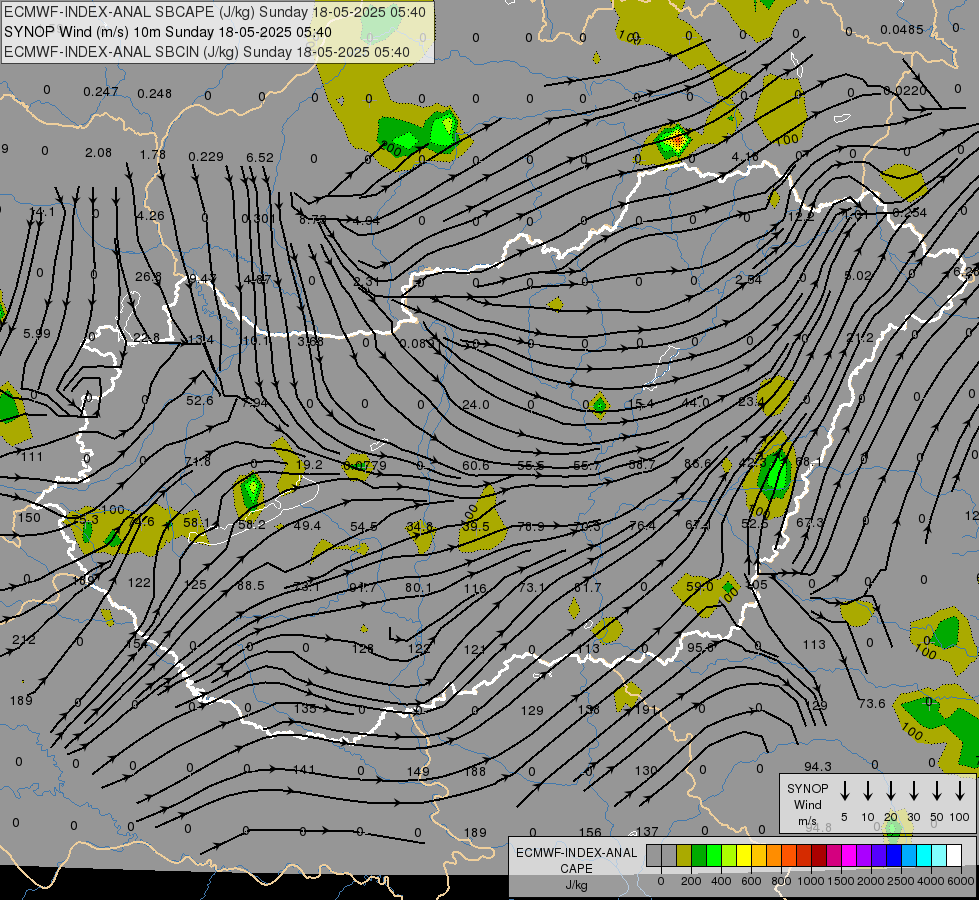Click the 52.6 value on the map

pyautogui.click(x=200, y=400)
